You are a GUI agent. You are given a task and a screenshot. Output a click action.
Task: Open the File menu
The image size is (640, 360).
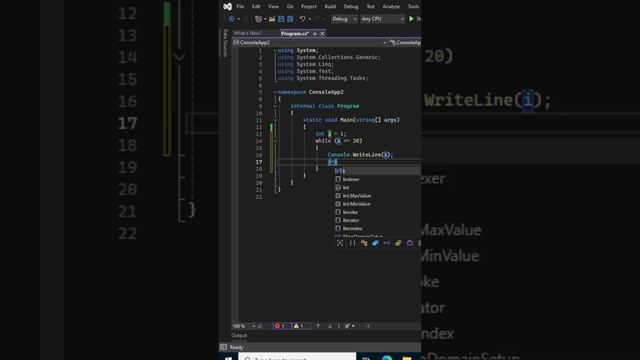240,7
